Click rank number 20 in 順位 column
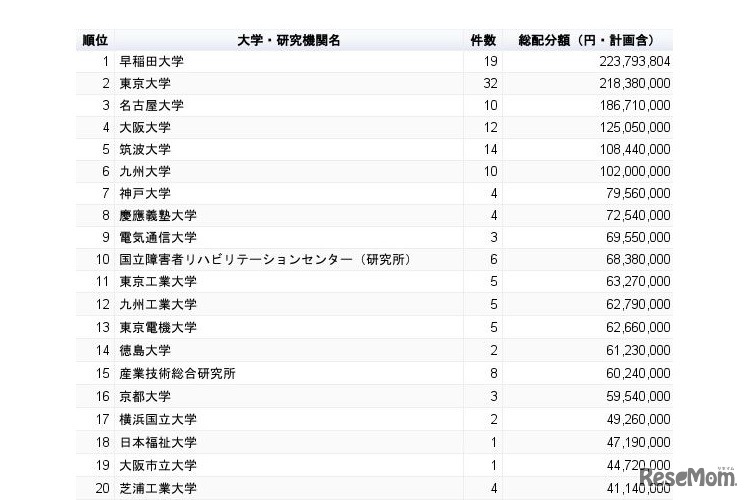This screenshot has height=500, width=750. [x=102, y=488]
